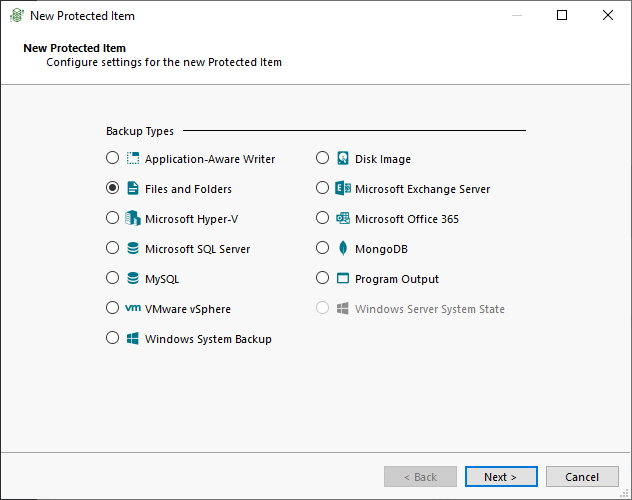Screen dimensions: 632x500
Task: Select the MongoDB radio button
Action: (x=322, y=248)
